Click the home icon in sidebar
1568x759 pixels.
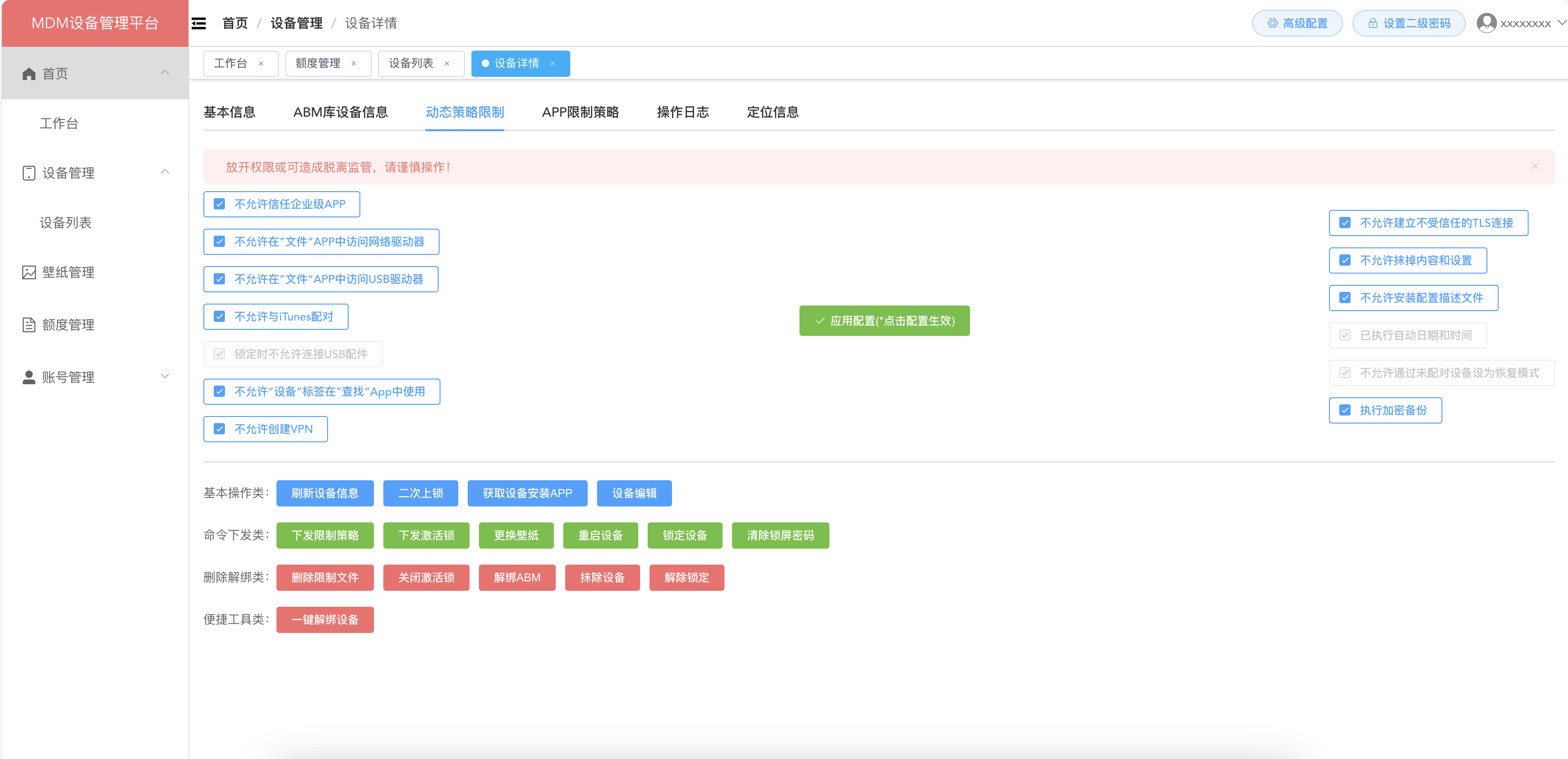[29, 74]
